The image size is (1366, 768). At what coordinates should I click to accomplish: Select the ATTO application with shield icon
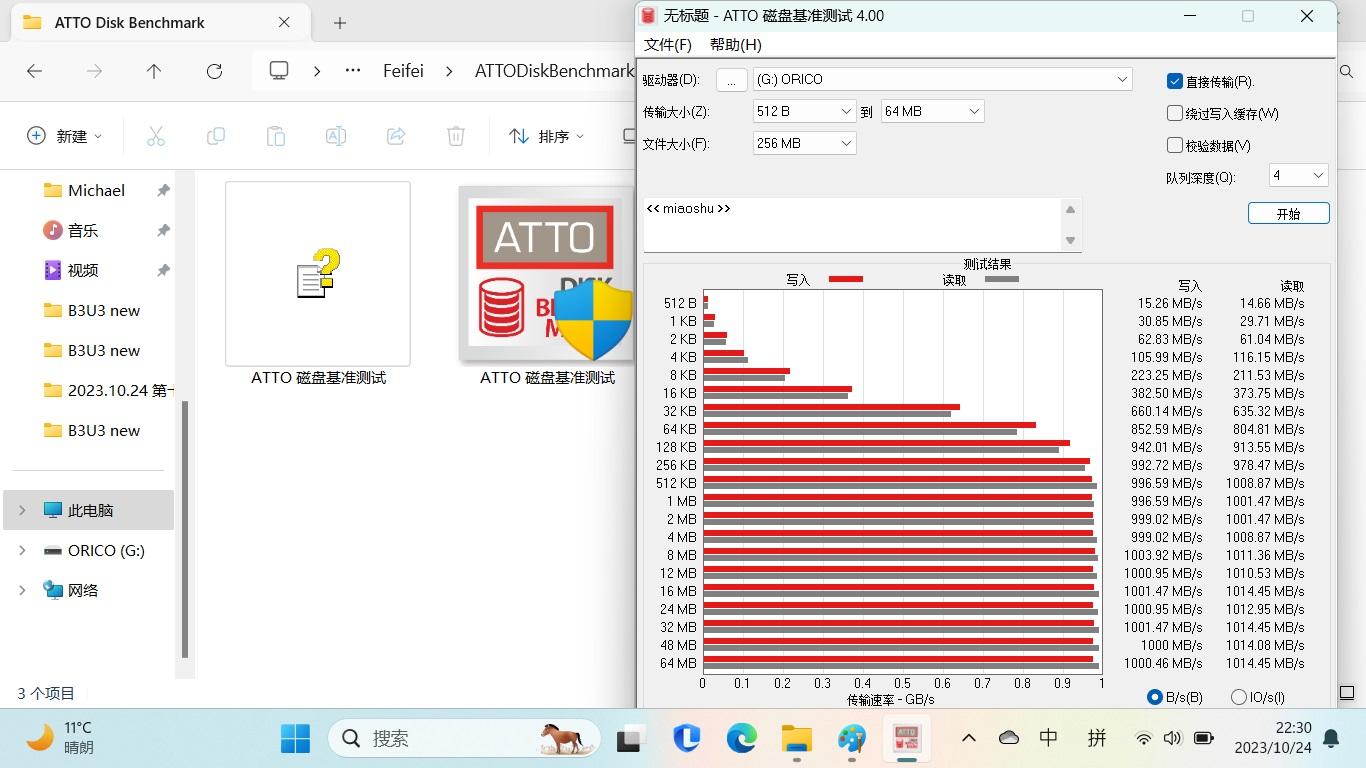point(547,285)
